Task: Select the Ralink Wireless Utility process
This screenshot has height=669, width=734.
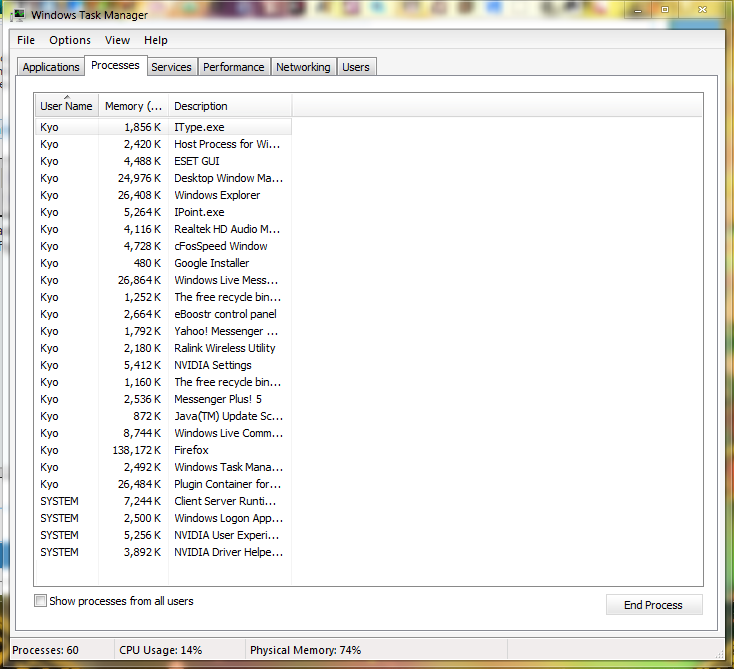Action: pyautogui.click(x=163, y=348)
